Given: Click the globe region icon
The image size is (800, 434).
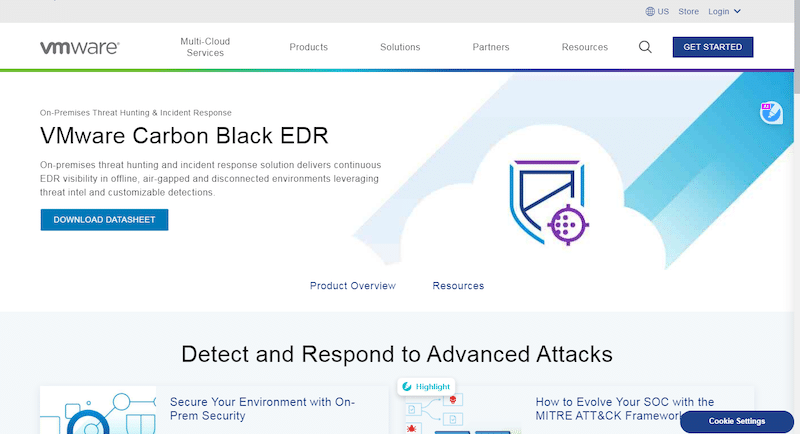Looking at the screenshot, I should pyautogui.click(x=650, y=11).
